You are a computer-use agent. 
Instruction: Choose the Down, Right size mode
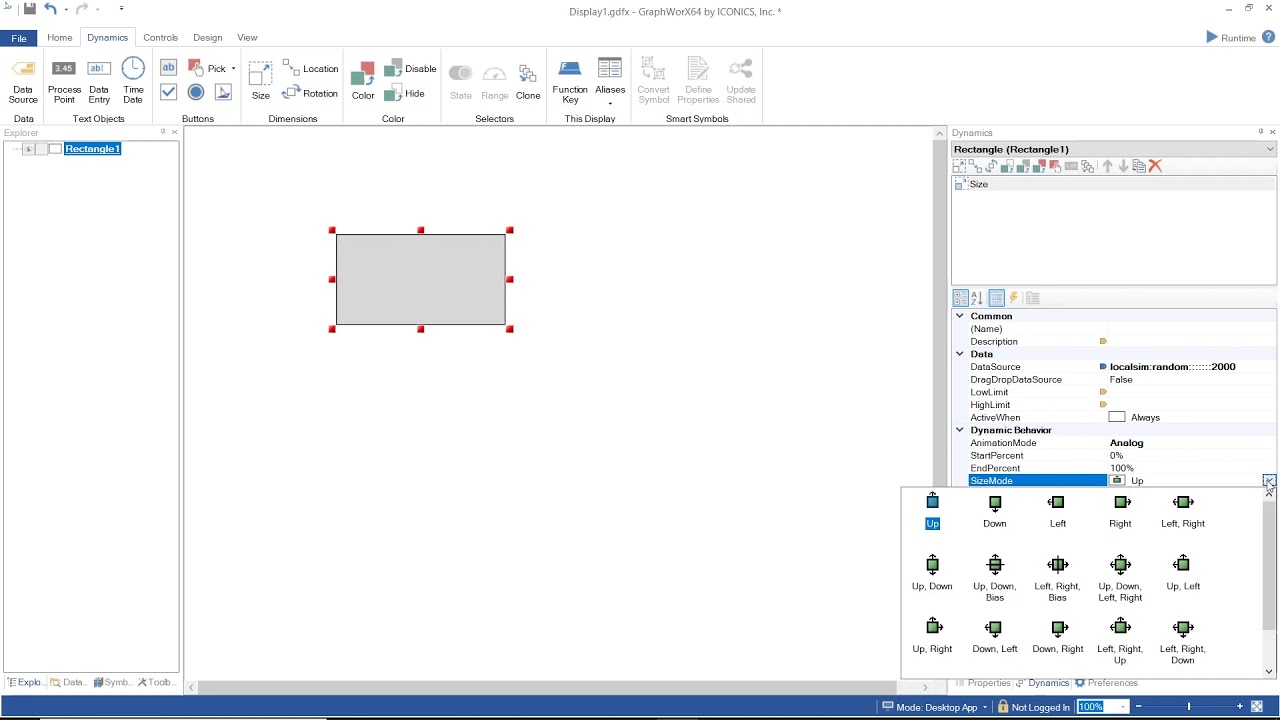(x=1057, y=636)
